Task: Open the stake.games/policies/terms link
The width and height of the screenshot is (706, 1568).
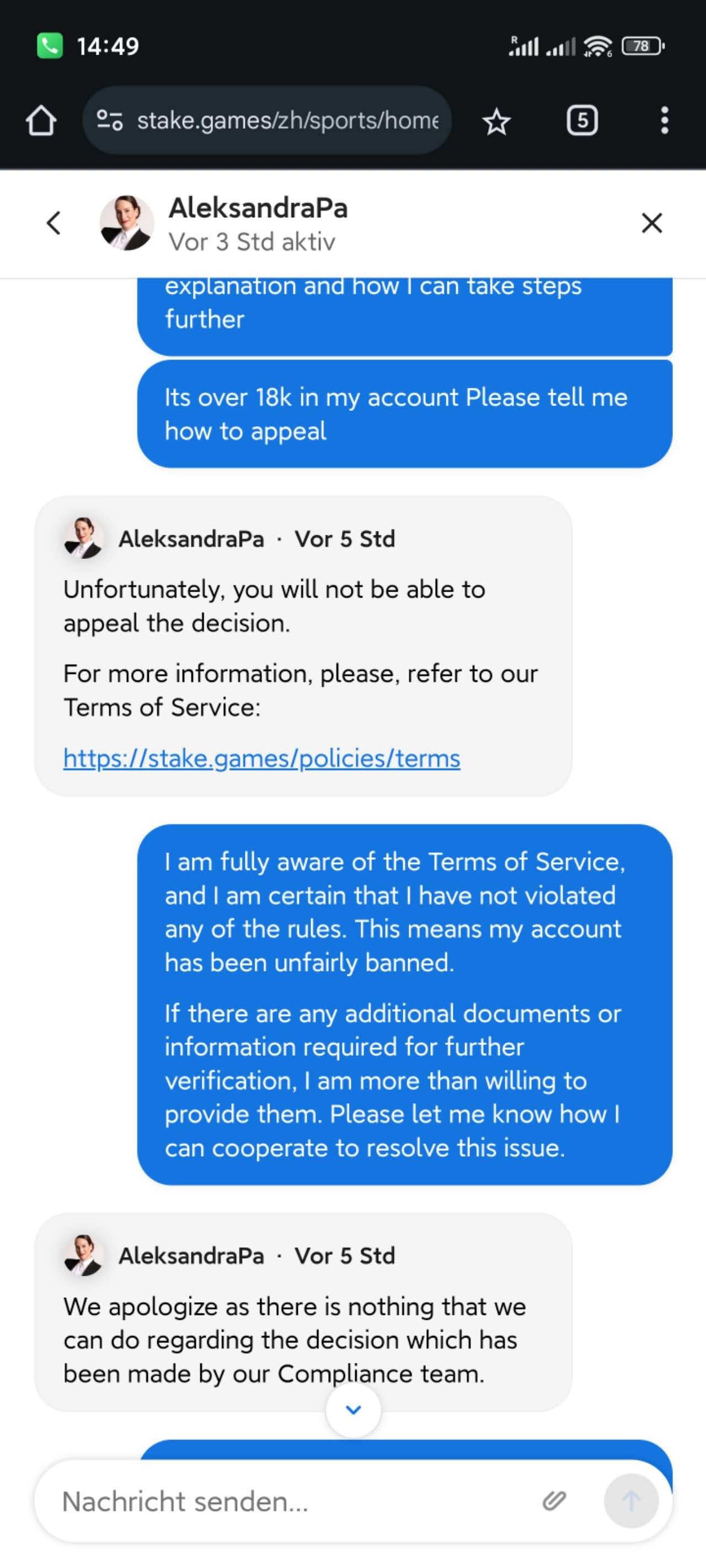Action: [x=262, y=759]
